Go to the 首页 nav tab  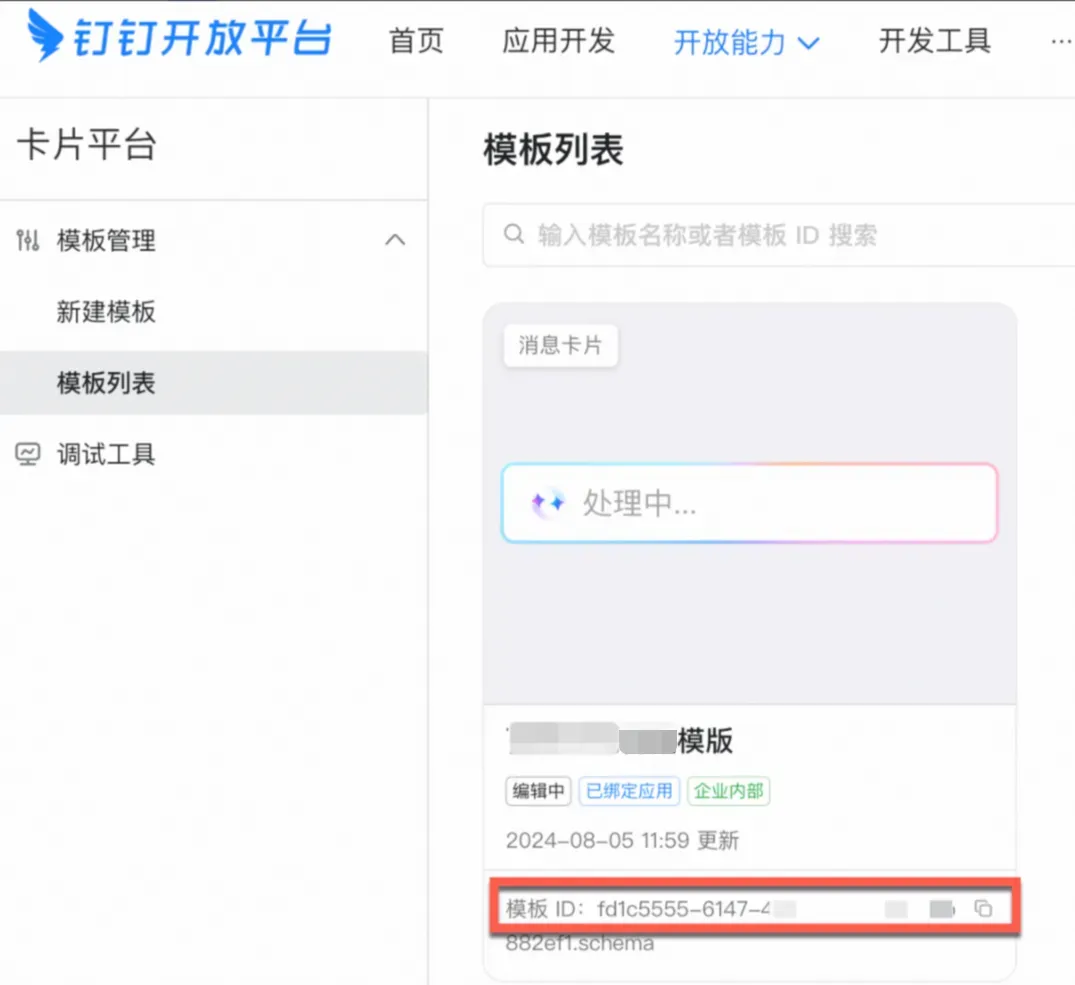(415, 41)
